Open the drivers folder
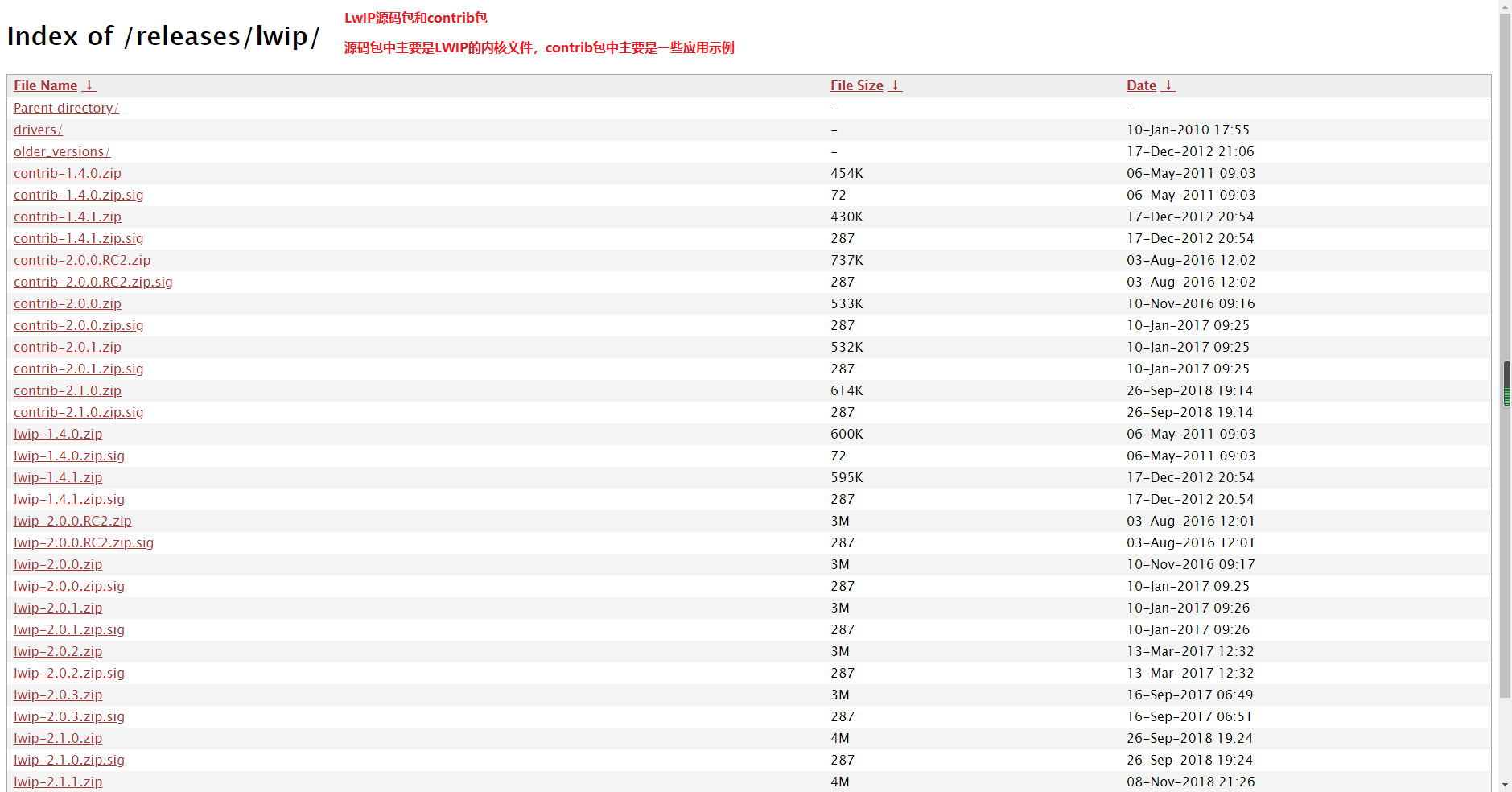 point(38,130)
